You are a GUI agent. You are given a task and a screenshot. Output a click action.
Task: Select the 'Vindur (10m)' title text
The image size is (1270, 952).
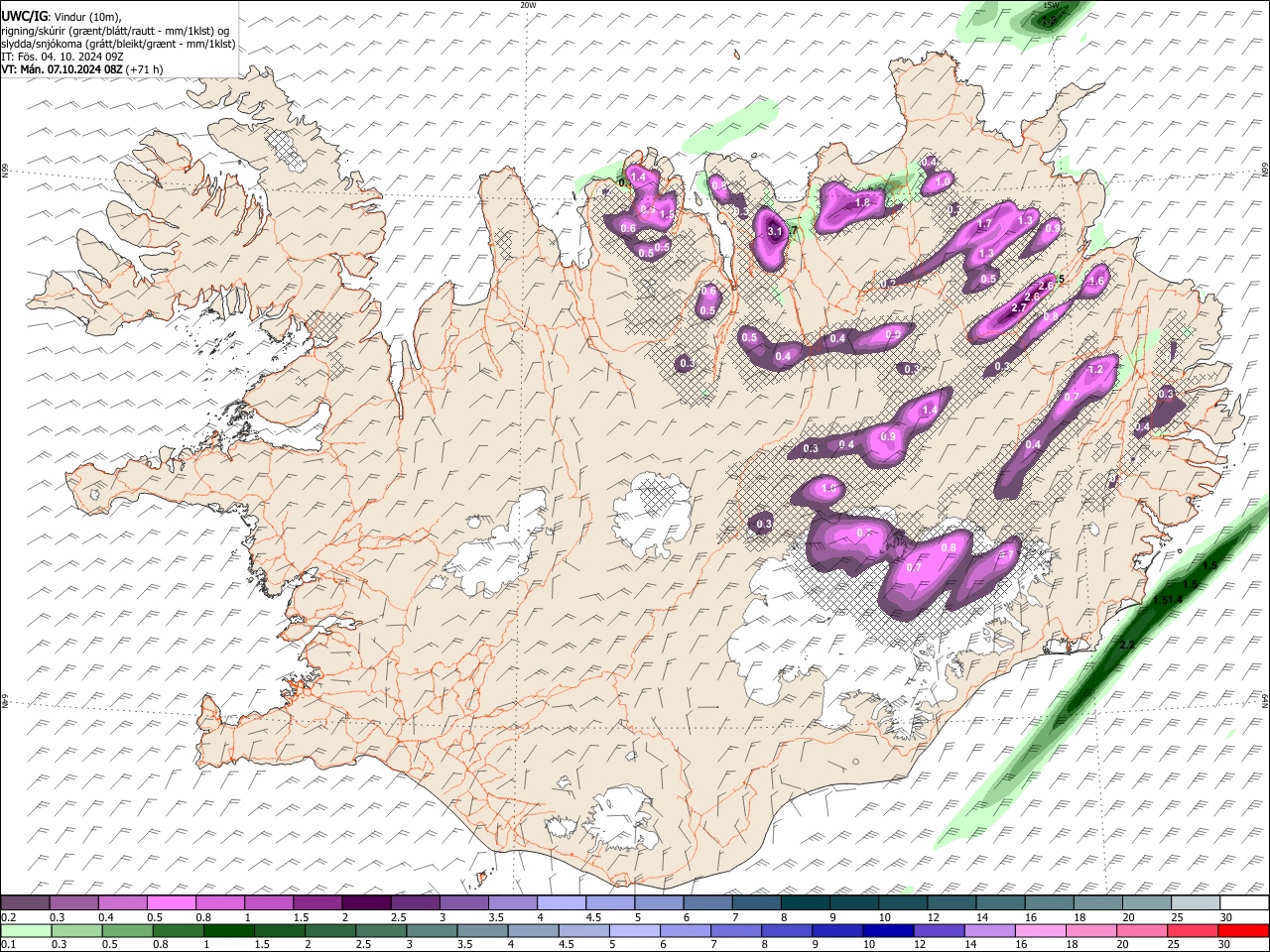click(88, 16)
